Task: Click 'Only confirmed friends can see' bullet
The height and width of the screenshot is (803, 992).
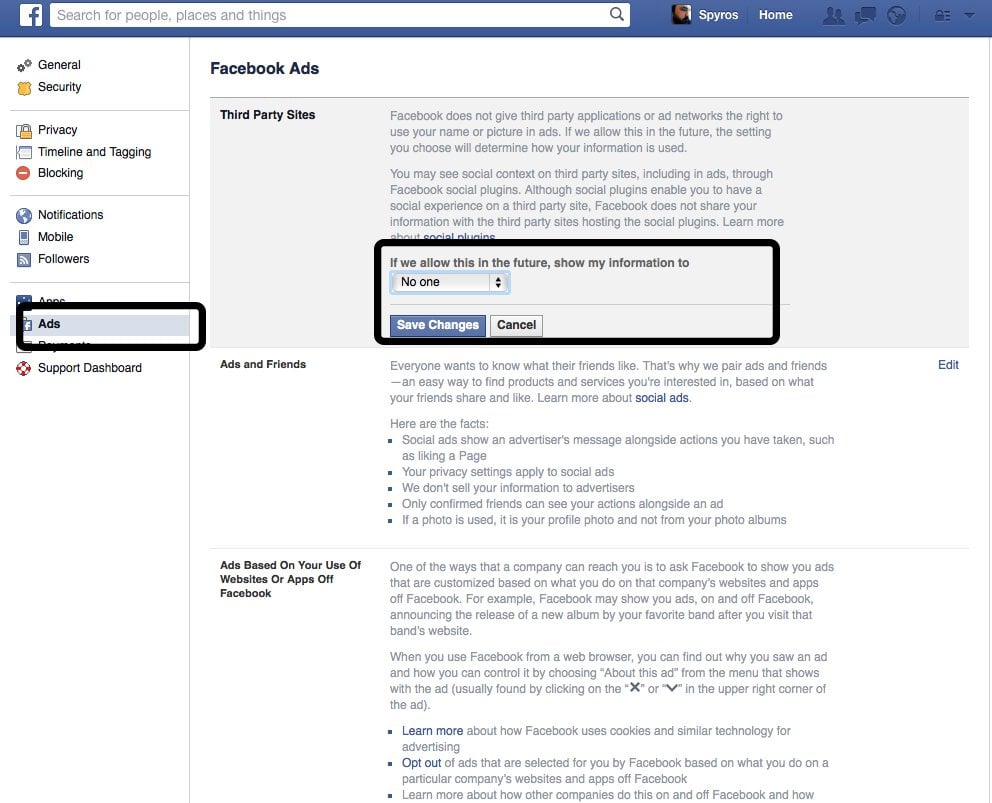Action: coord(562,504)
